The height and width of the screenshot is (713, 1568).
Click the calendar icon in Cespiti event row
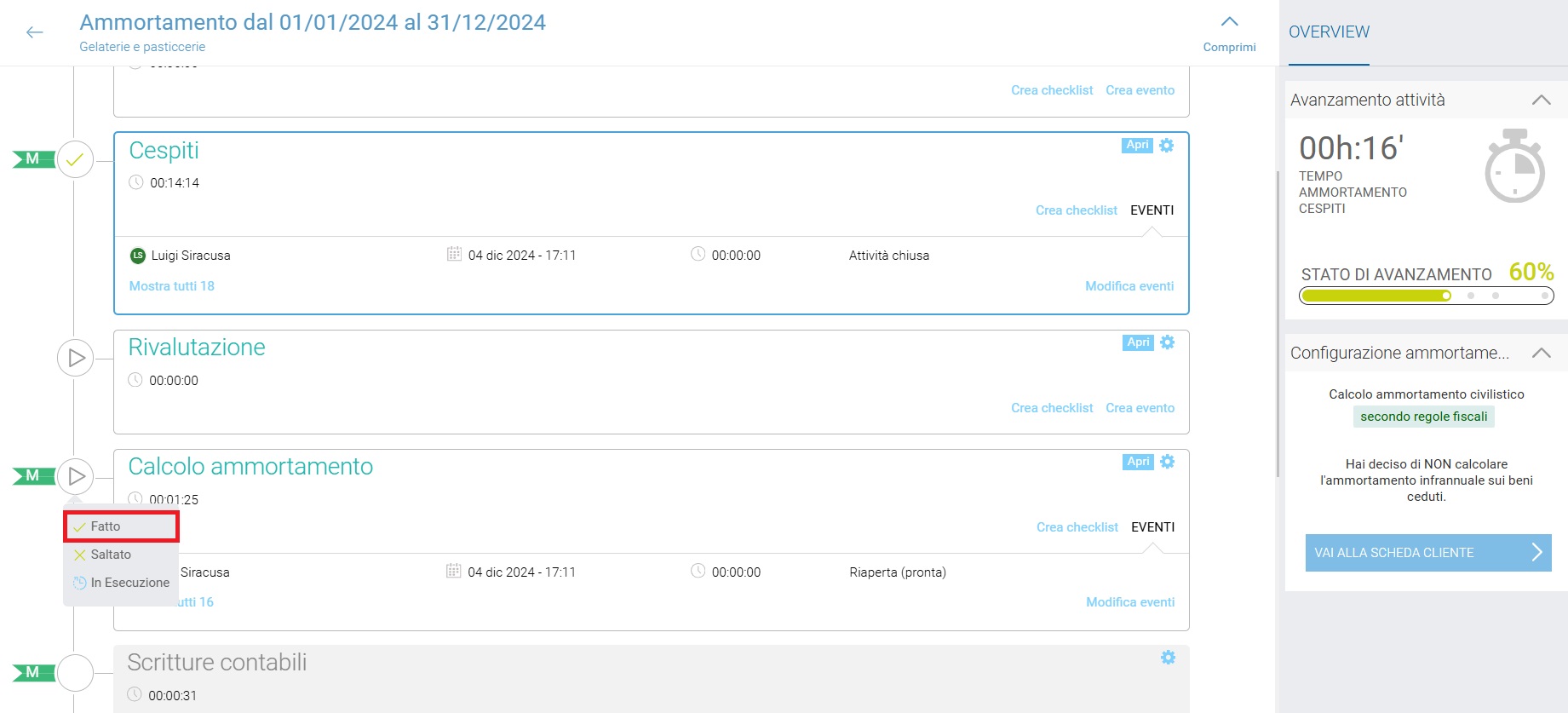pos(454,254)
